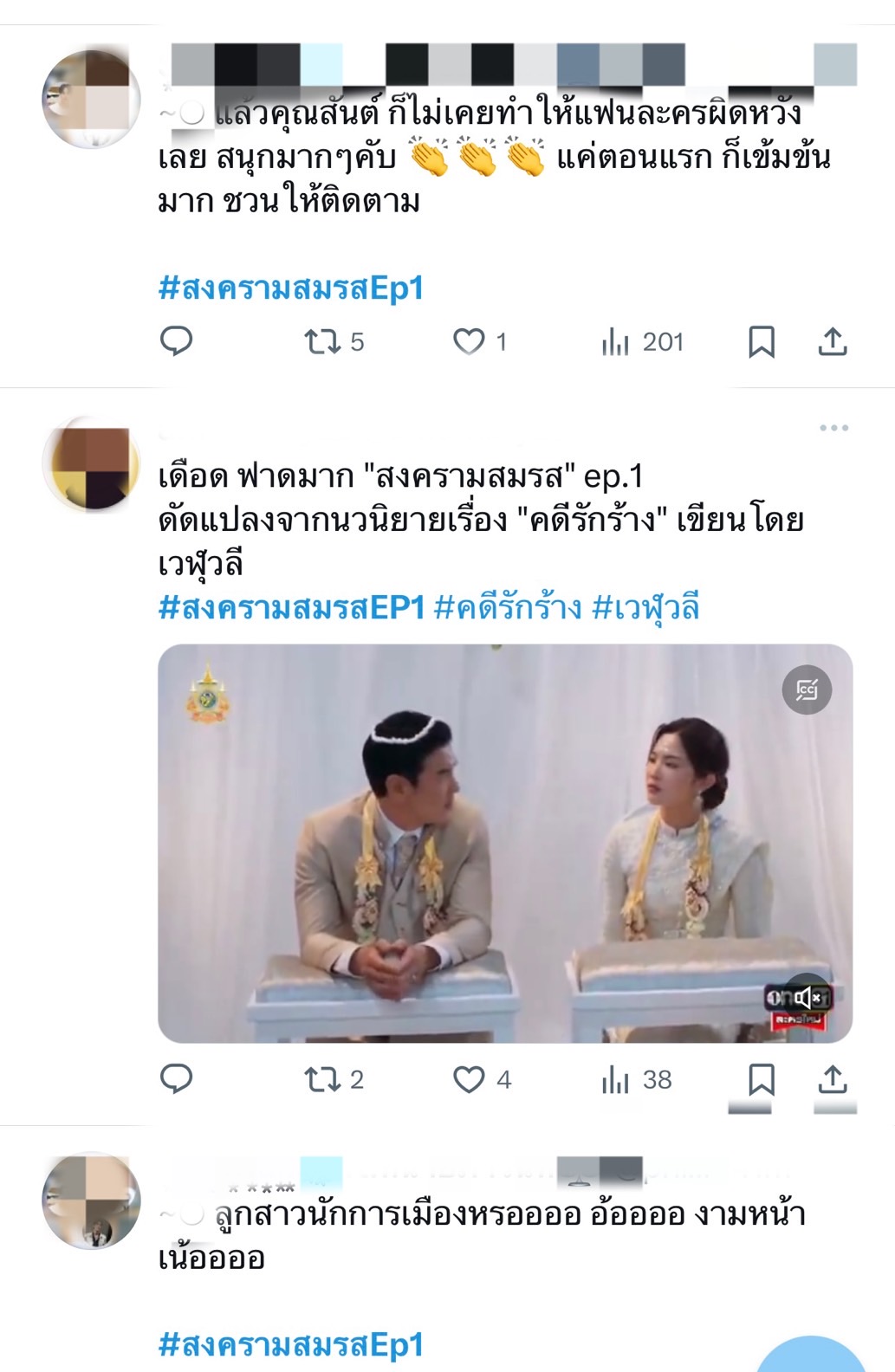Reply to the second tweet
The height and width of the screenshot is (1372, 895).
pyautogui.click(x=177, y=1079)
